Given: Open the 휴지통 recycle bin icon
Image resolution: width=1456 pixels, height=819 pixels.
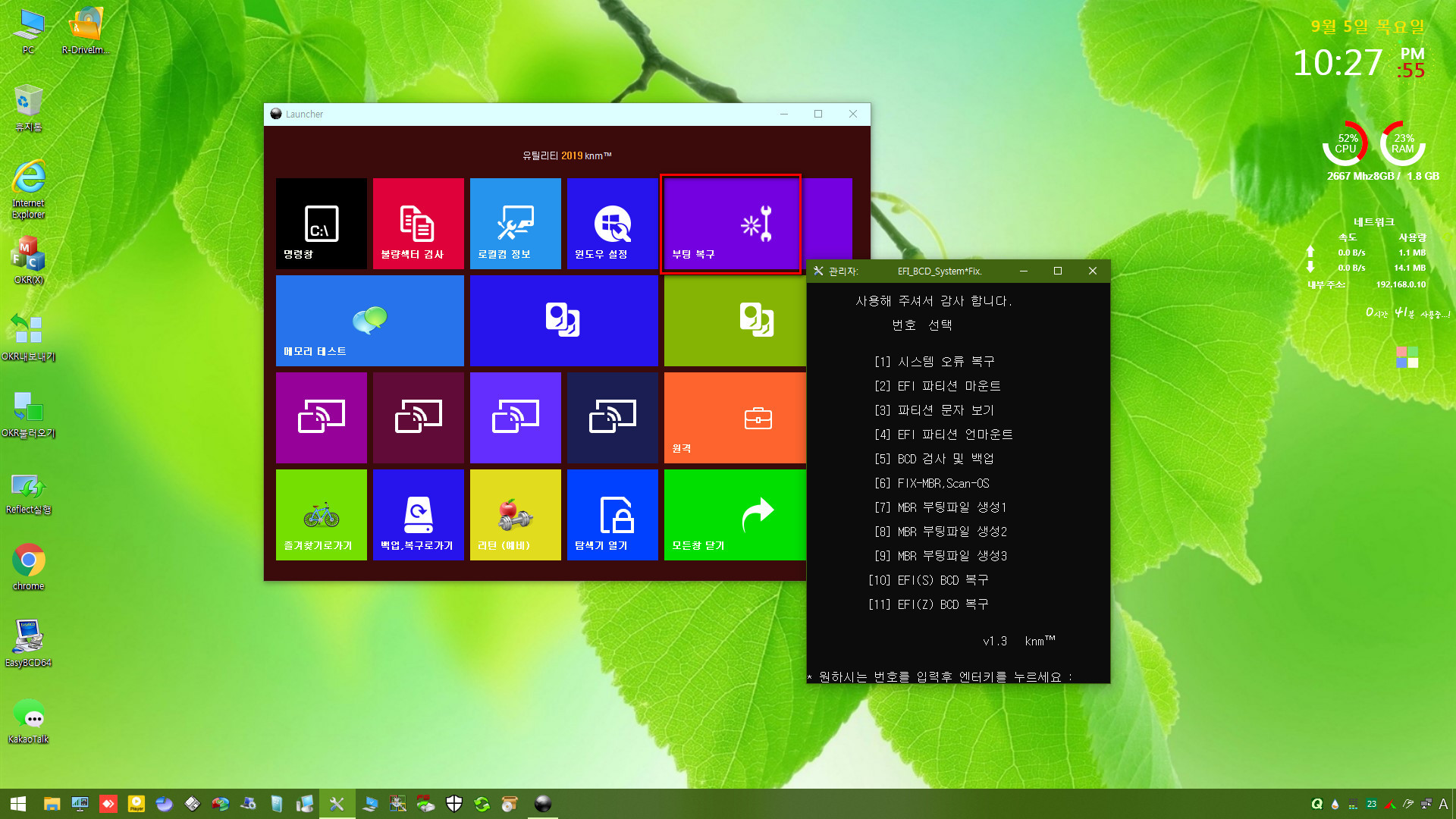Looking at the screenshot, I should coord(28,108).
